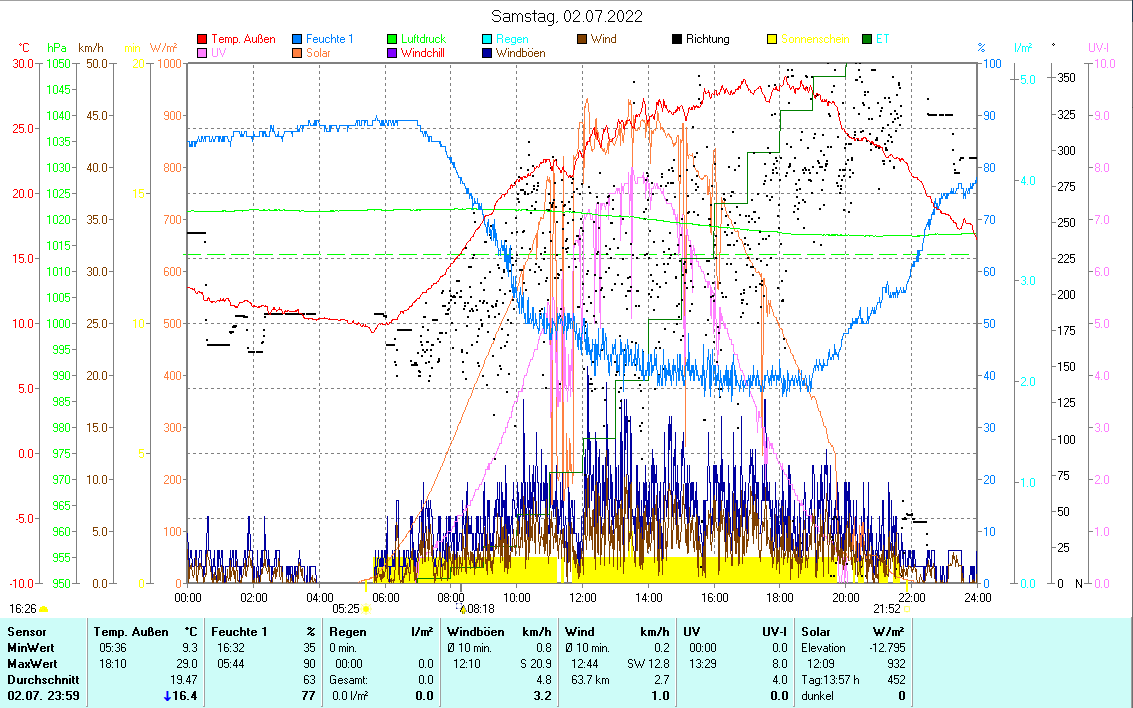Image resolution: width=1133 pixels, height=708 pixels.
Task: Click the sunrise marker at 05:25
Action: (x=367, y=608)
